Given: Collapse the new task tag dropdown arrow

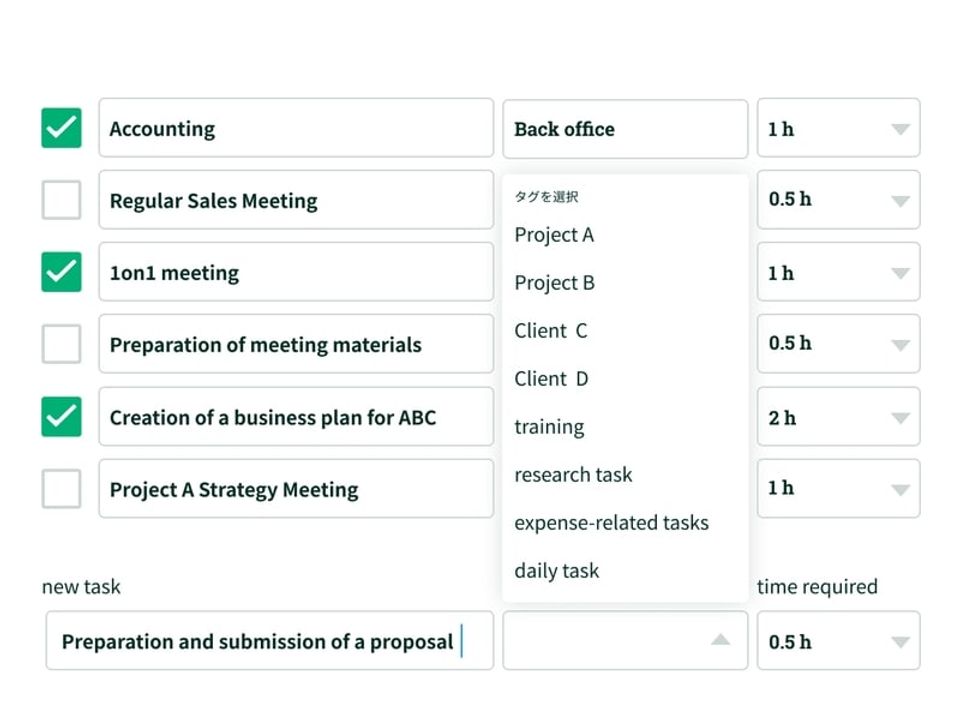Looking at the screenshot, I should click(x=720, y=640).
